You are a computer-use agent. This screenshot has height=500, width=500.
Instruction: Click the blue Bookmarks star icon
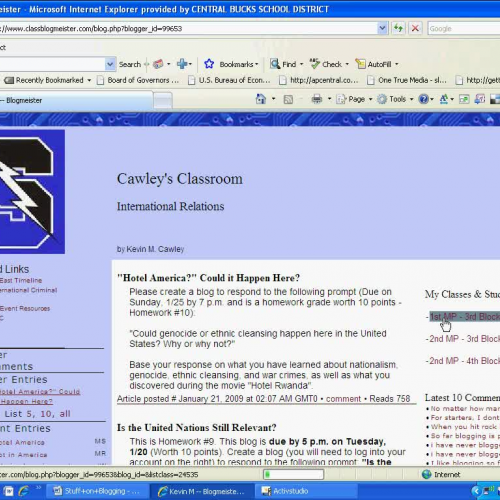[x=209, y=64]
